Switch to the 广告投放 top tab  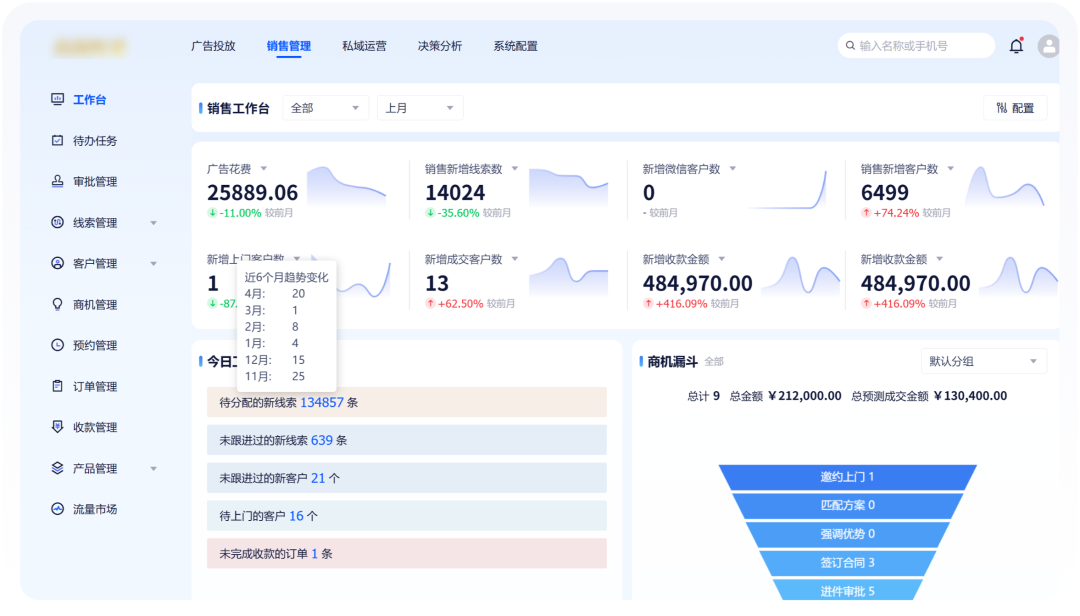tap(213, 46)
